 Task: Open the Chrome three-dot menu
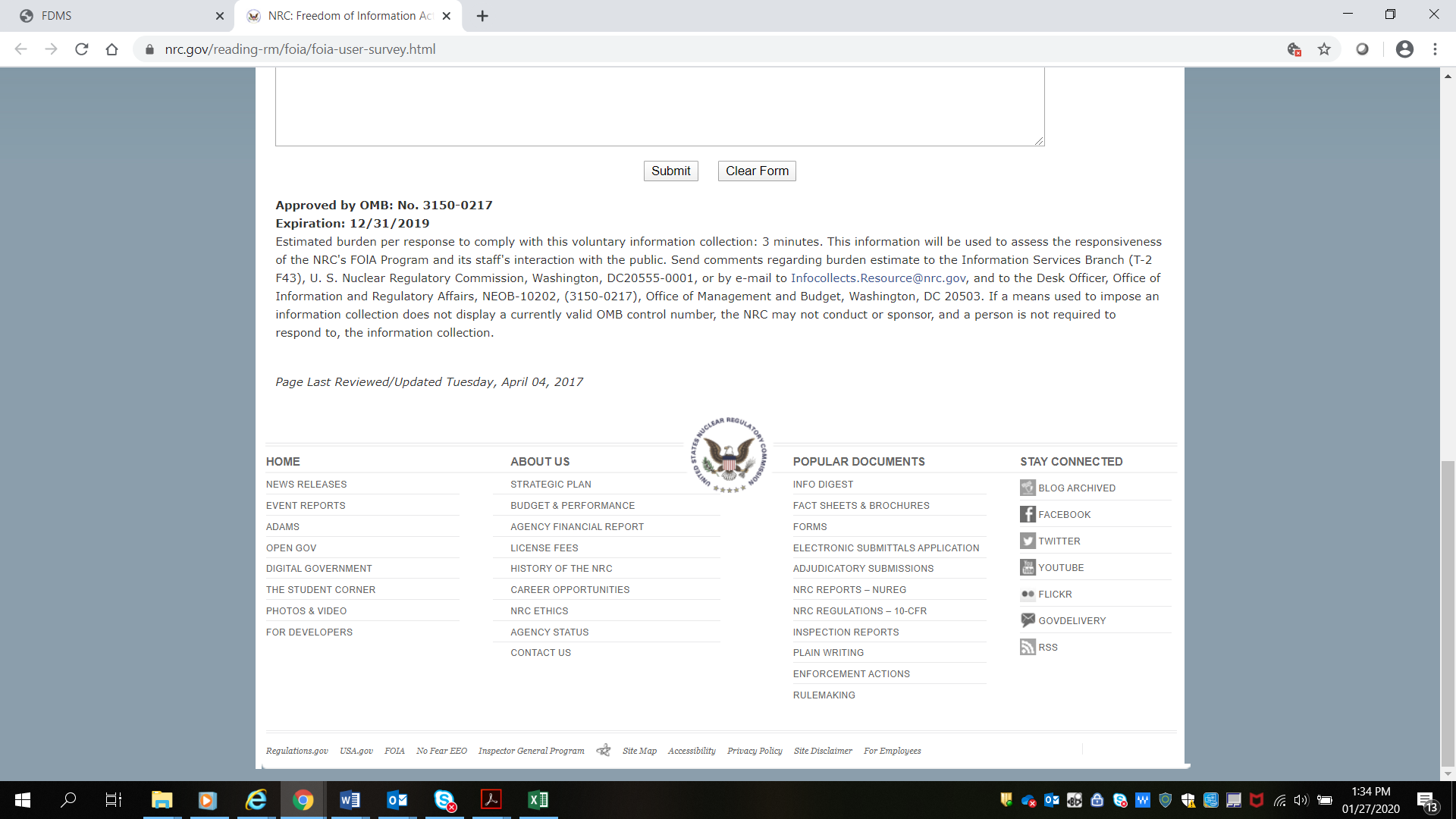[1435, 49]
